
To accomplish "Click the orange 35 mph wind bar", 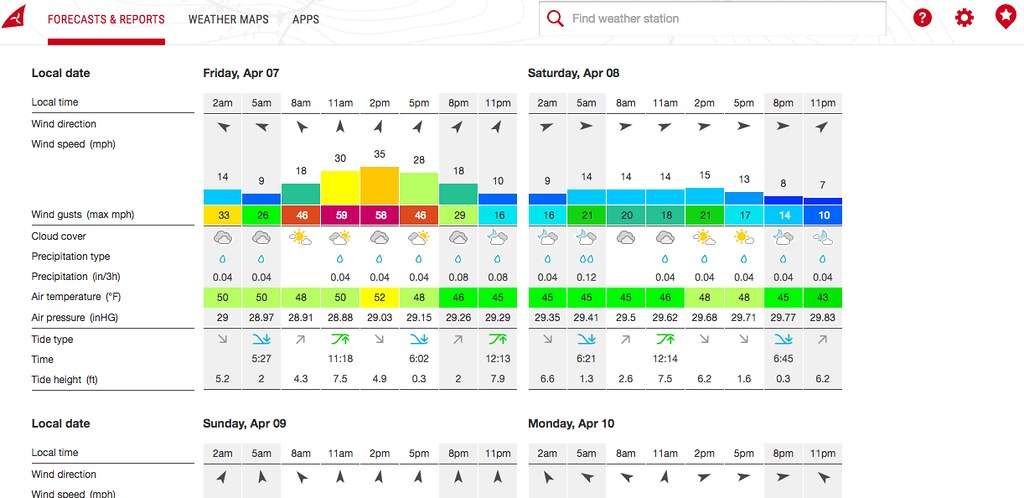I will pos(379,186).
